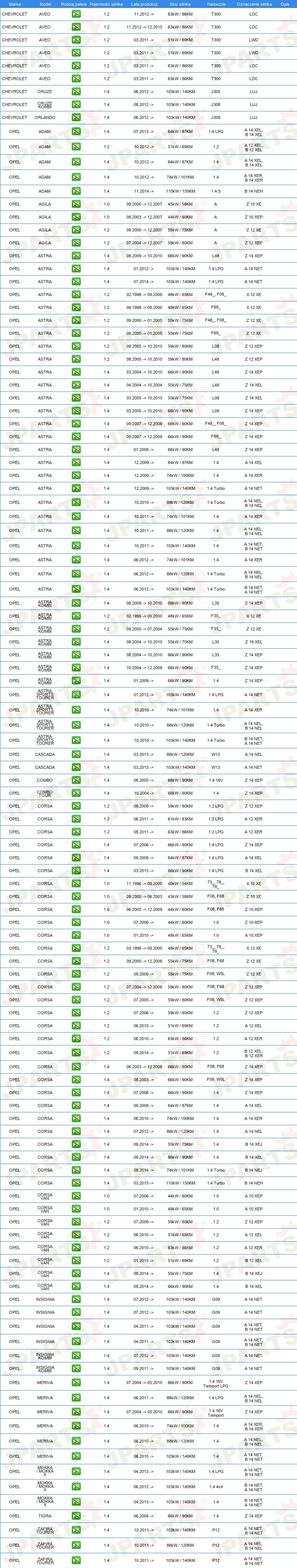This screenshot has height=1568, width=297.
Task: Click fuel icon in Opel Agila 43kW row
Action: click(76, 204)
